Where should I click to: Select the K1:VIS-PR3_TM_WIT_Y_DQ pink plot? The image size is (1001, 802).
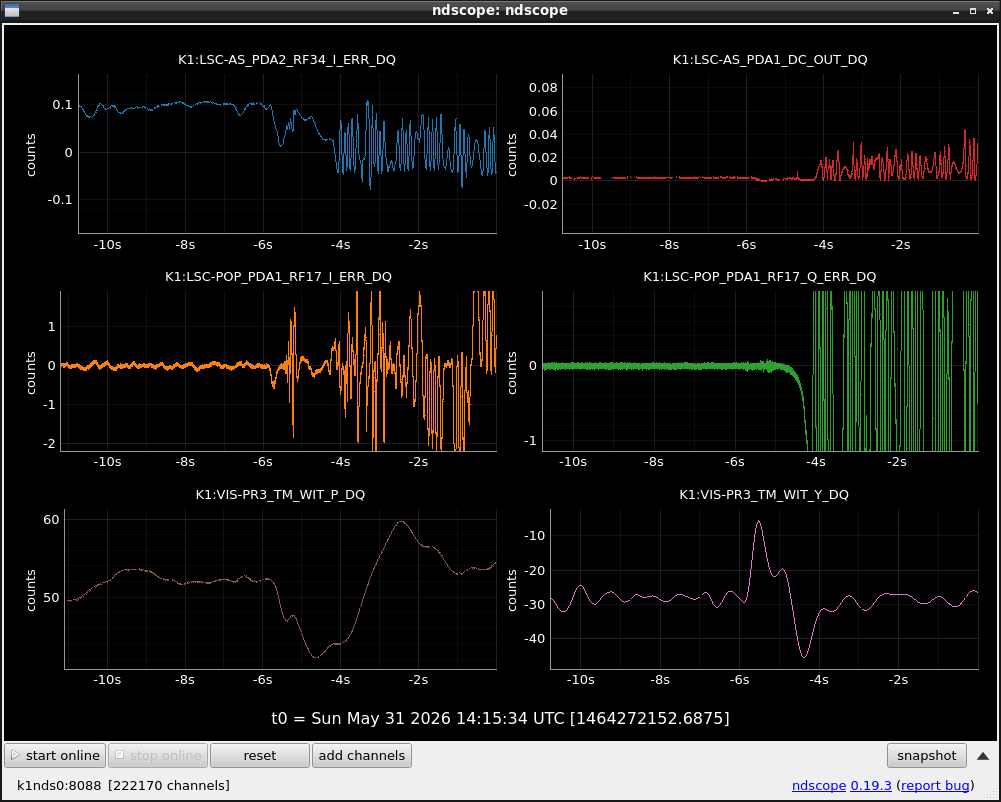pyautogui.click(x=764, y=589)
